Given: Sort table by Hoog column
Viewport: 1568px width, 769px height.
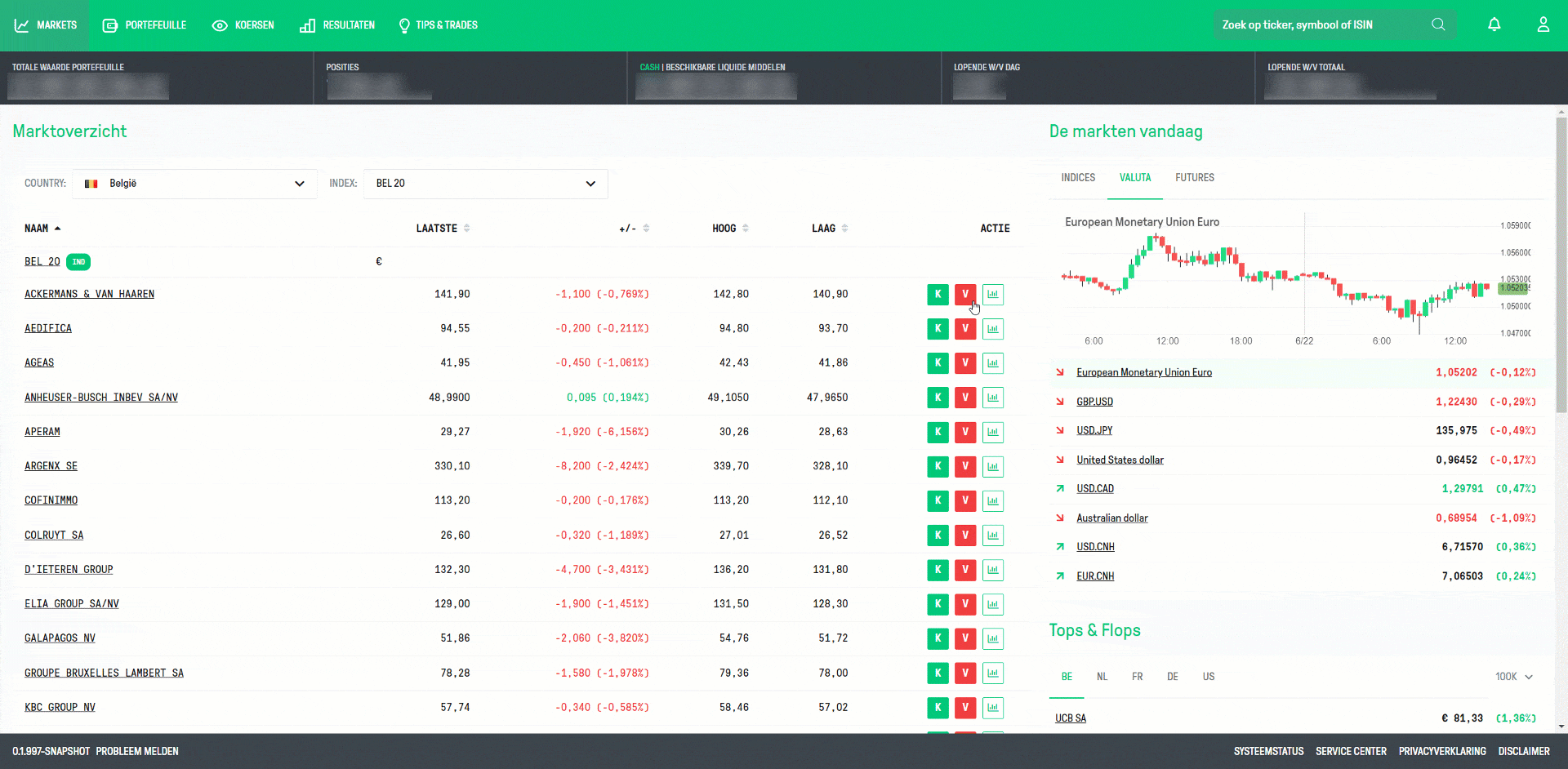Looking at the screenshot, I should (730, 229).
